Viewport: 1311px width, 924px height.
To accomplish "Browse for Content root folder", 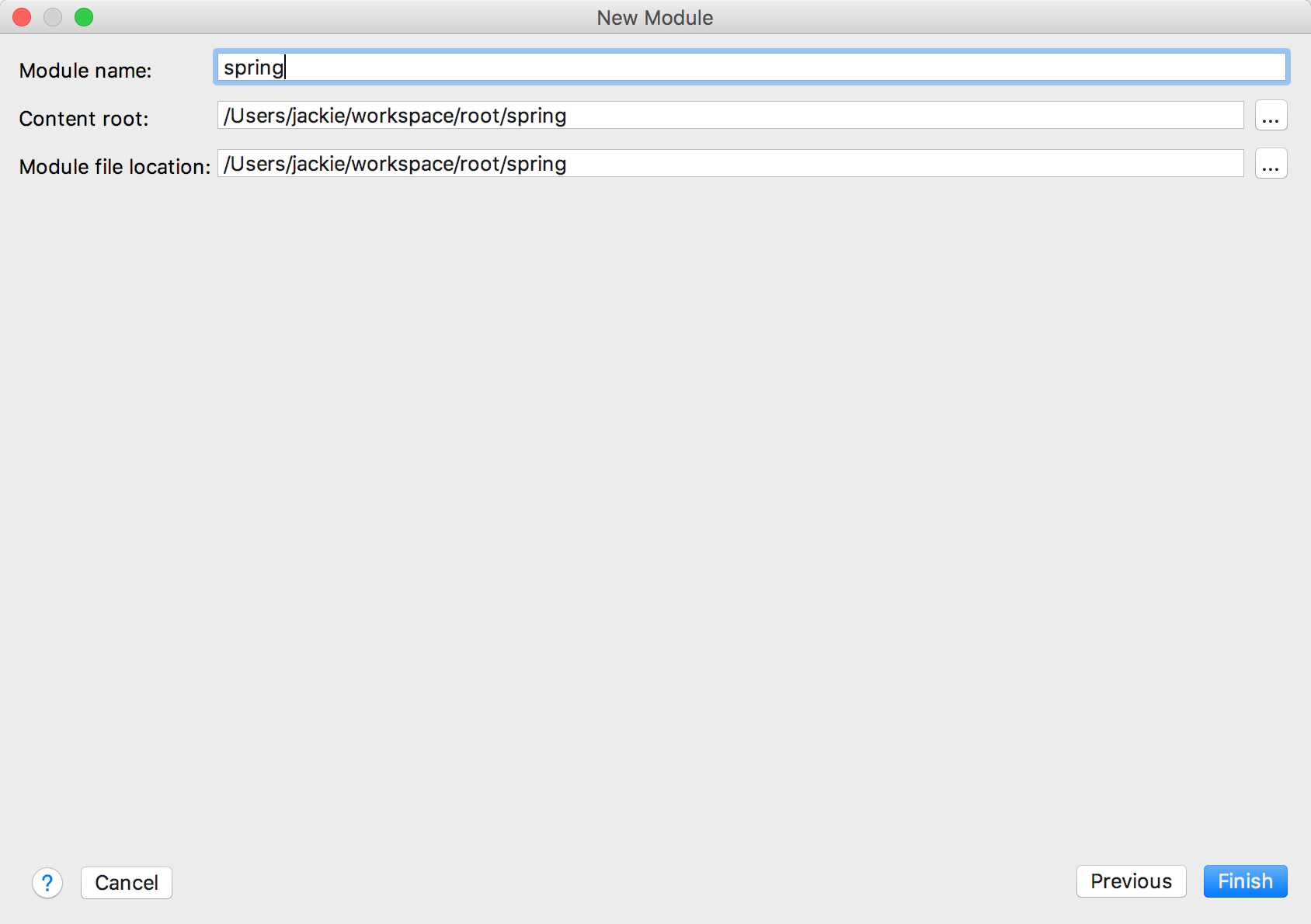I will 1271,116.
